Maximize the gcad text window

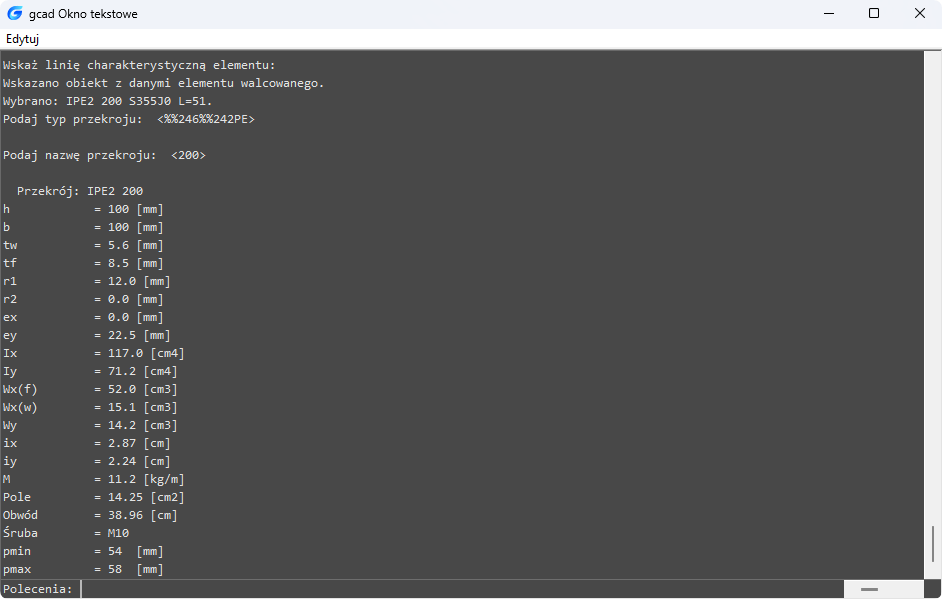[874, 13]
